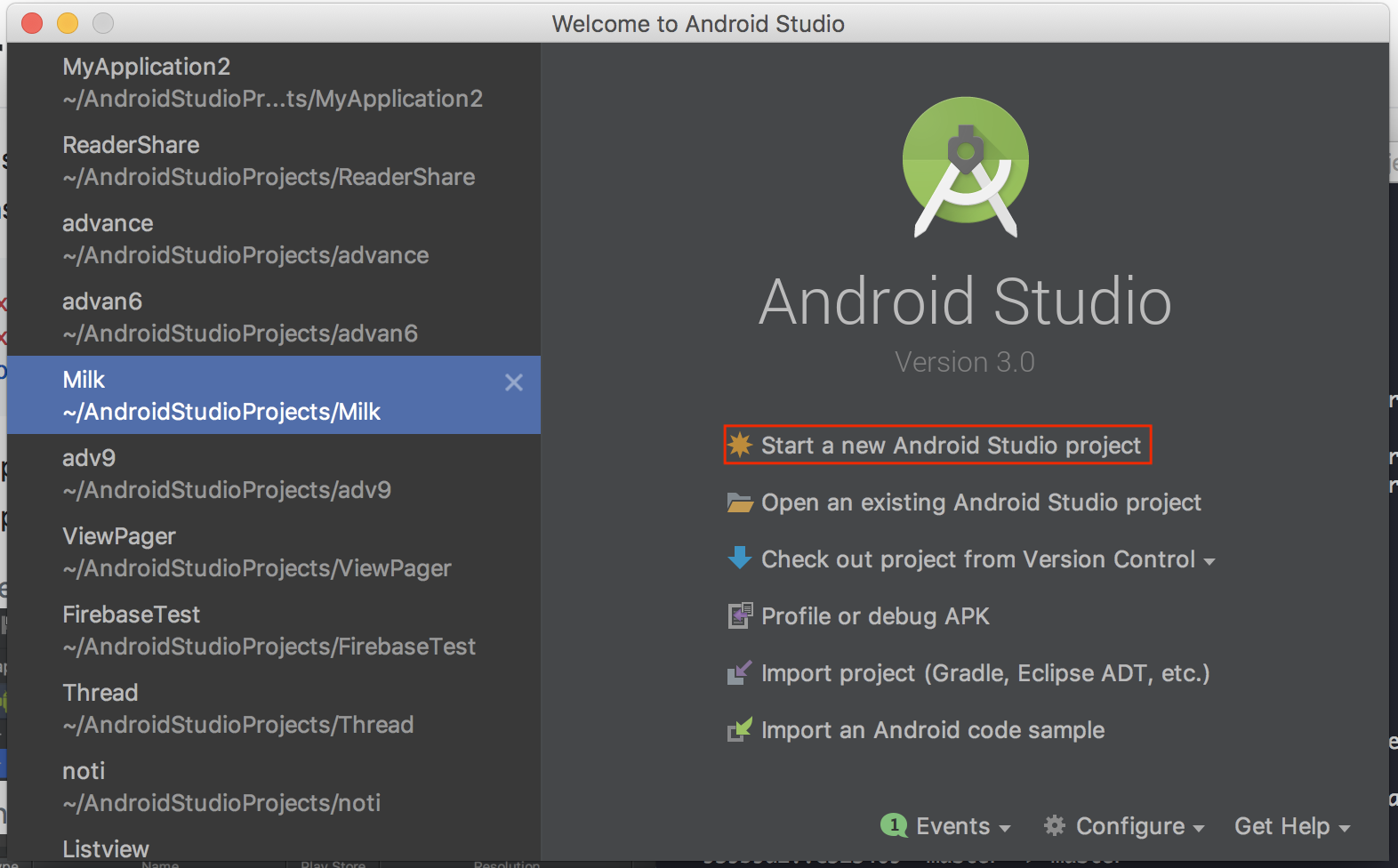Screen dimensions: 1398x868
Task: Click the Version 3.0 text
Action: [965, 362]
